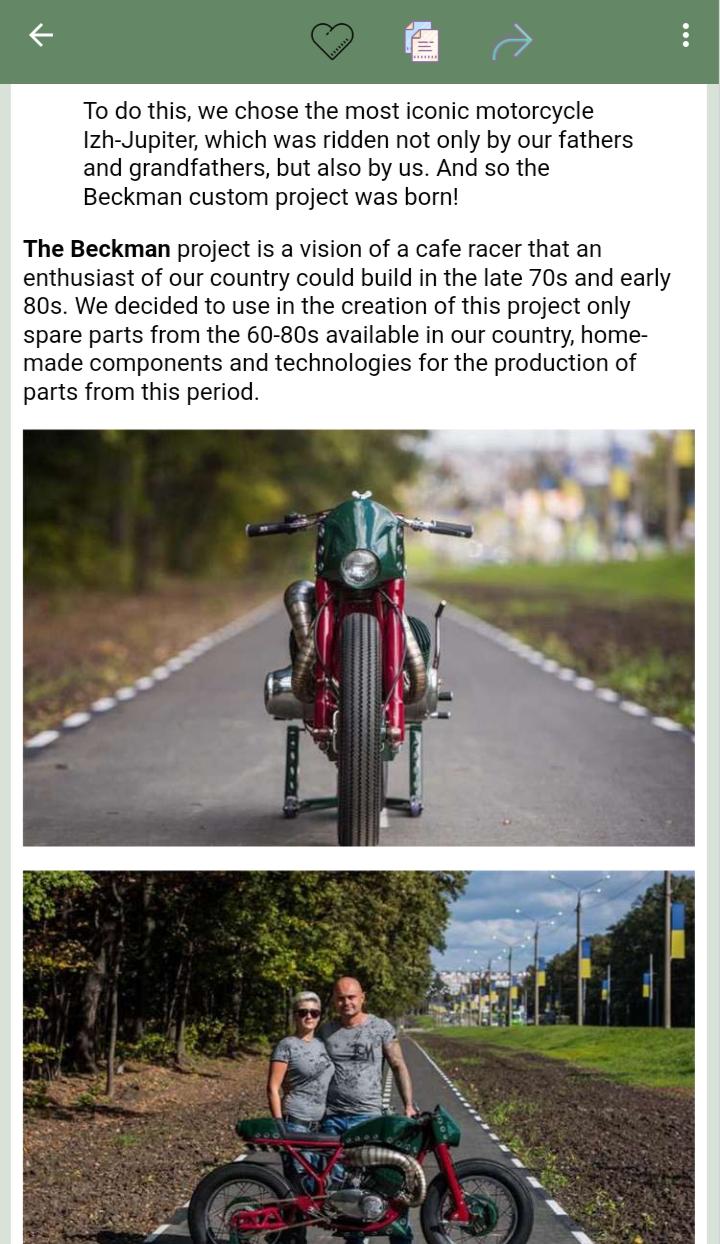Screen dimensions: 720x1244
Task: Go back using the arrow icon
Action: coord(41,36)
